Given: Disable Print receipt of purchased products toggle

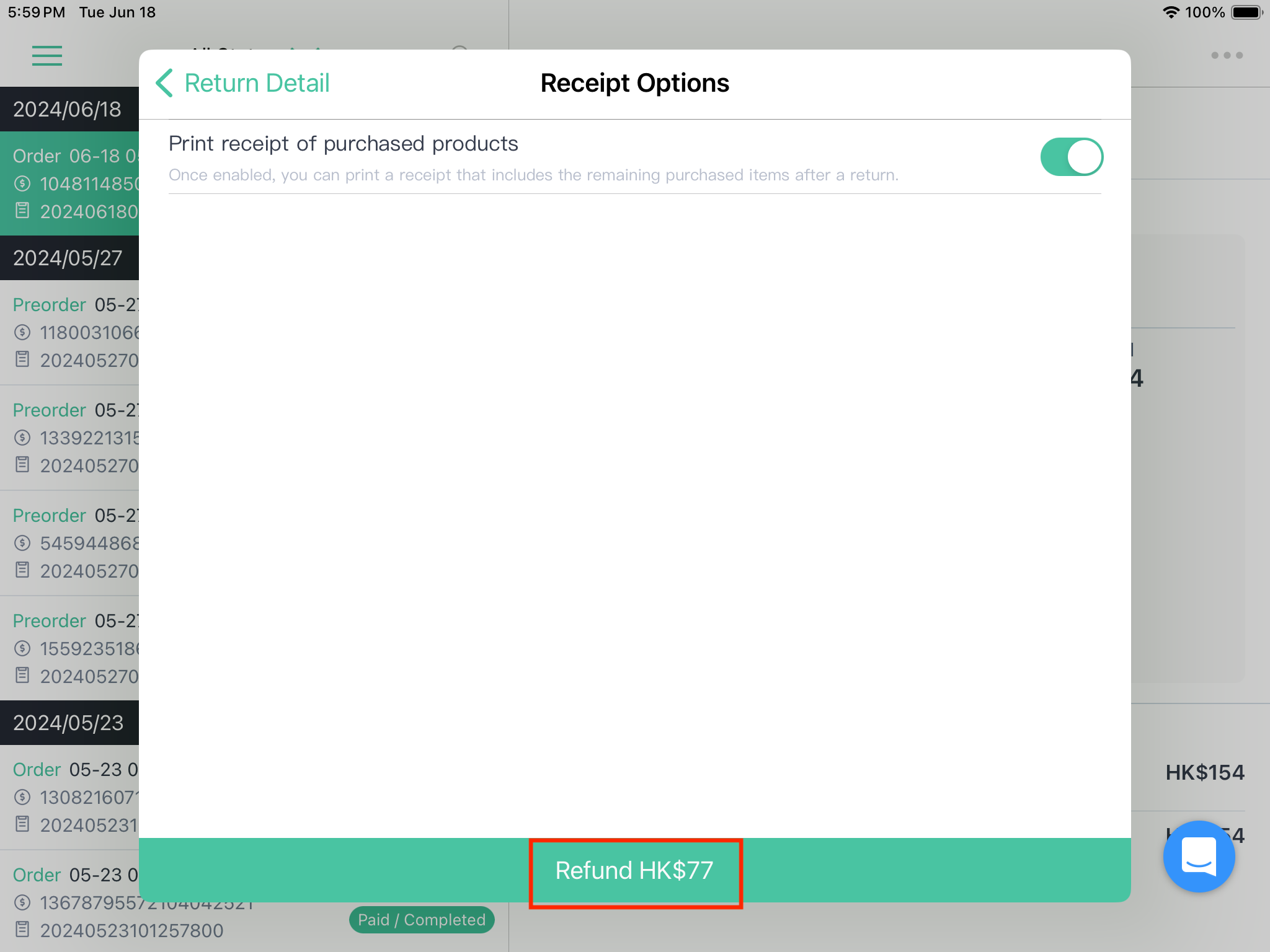Looking at the screenshot, I should coord(1071,157).
